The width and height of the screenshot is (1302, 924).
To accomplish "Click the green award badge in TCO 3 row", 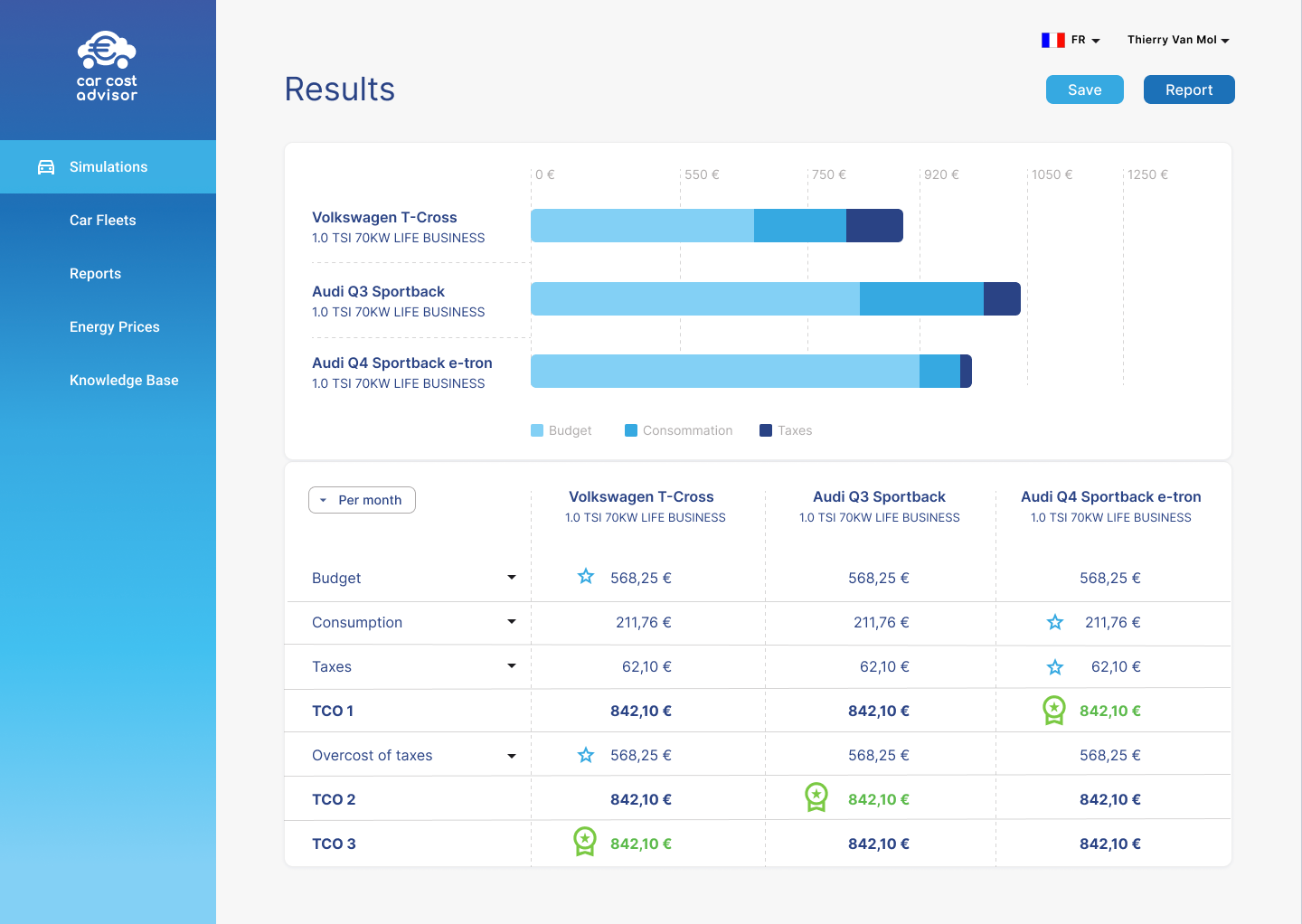I will pos(585,842).
